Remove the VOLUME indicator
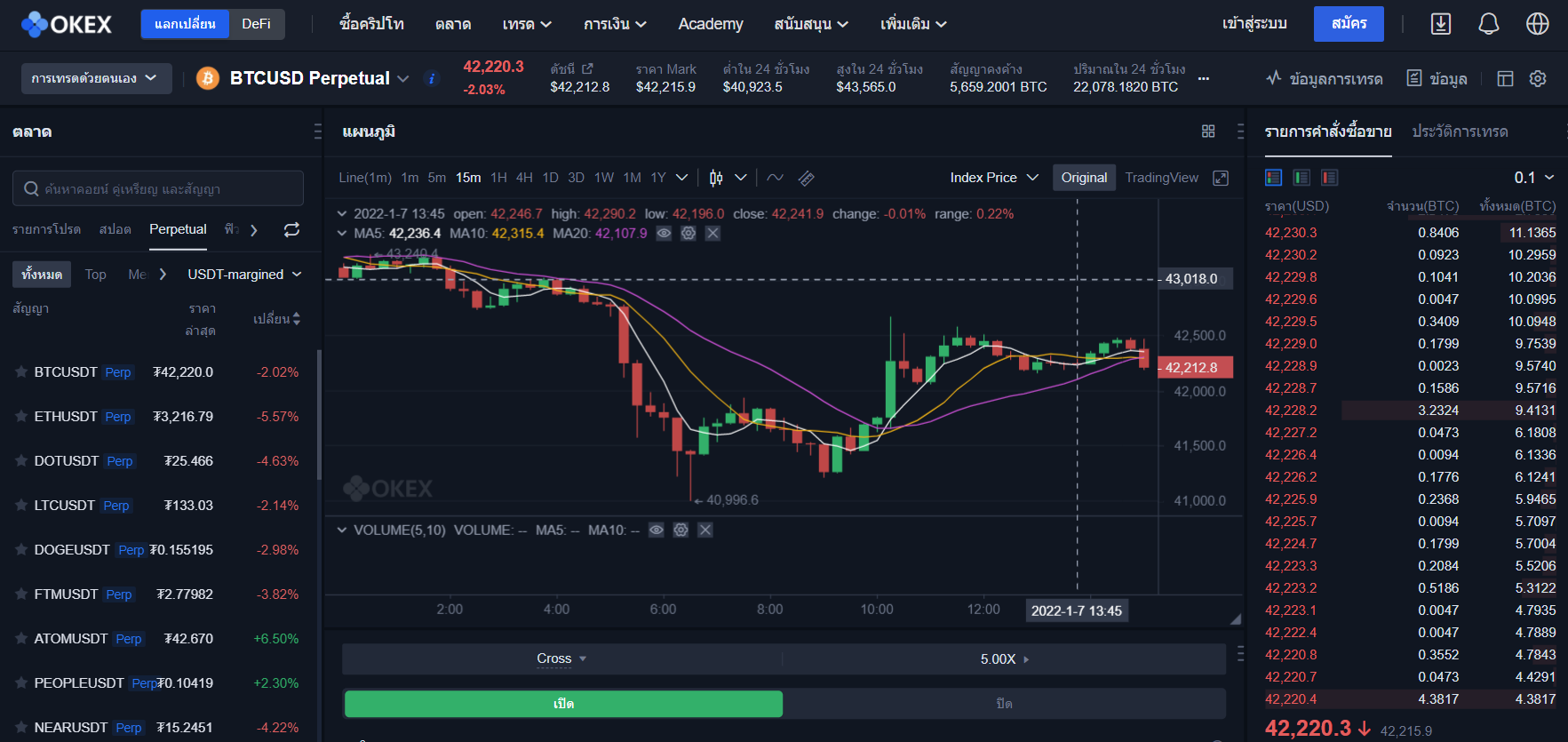 click(x=705, y=531)
